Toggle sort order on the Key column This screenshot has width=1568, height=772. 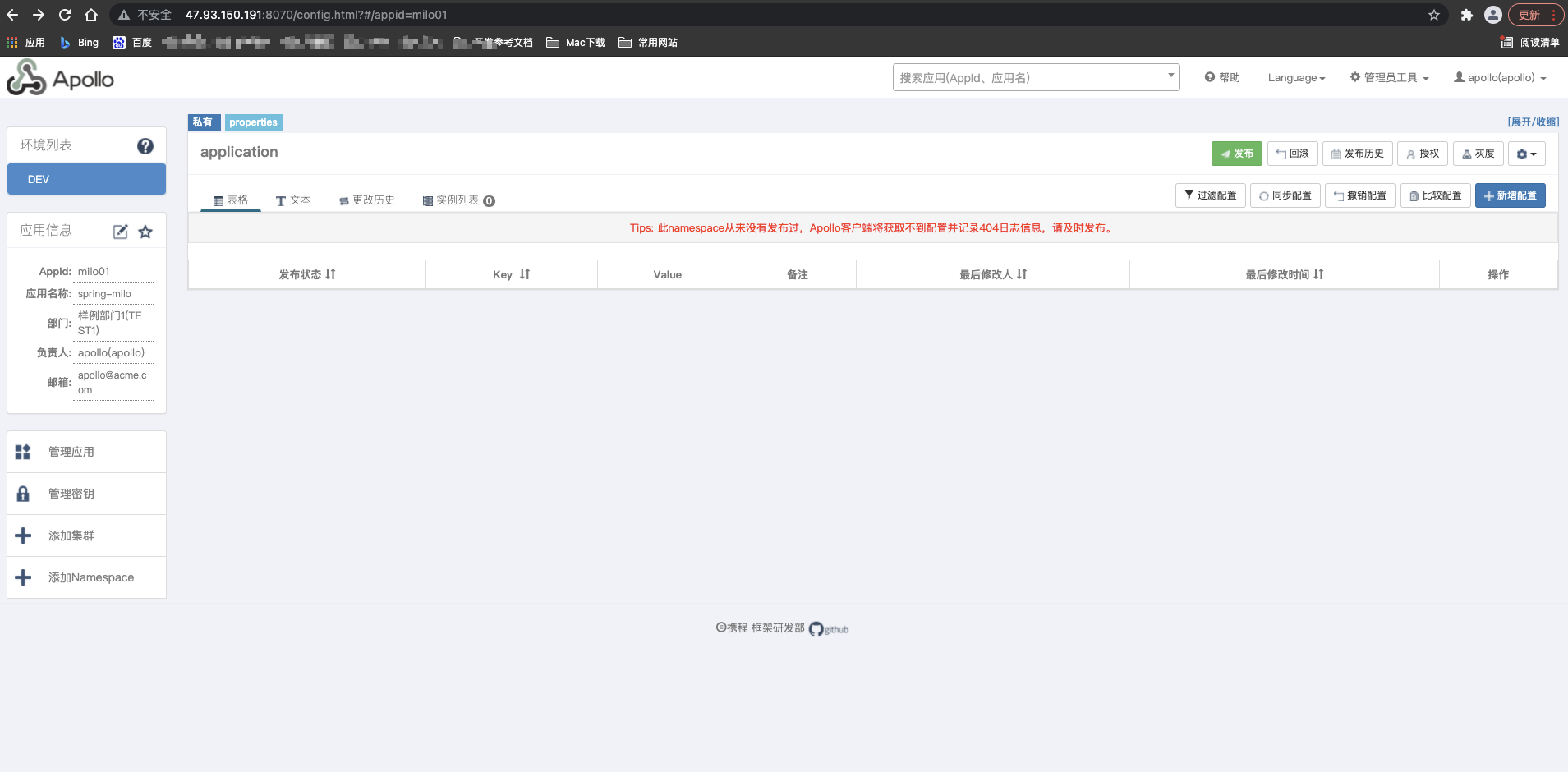pyautogui.click(x=525, y=274)
